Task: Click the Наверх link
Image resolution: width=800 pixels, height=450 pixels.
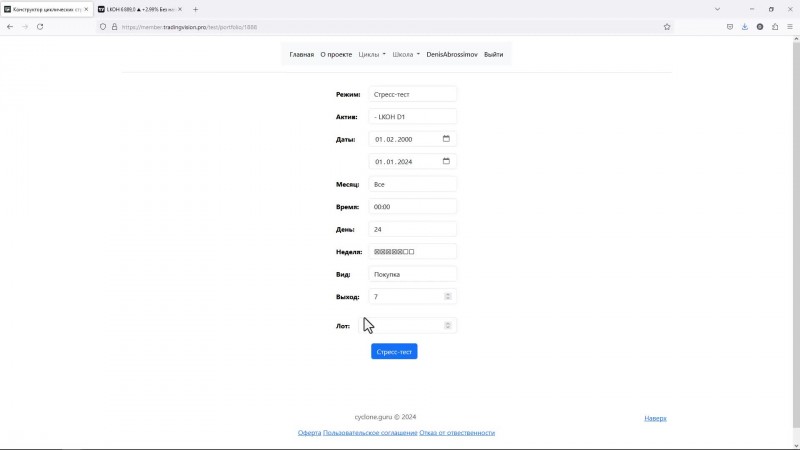Action: click(x=655, y=418)
